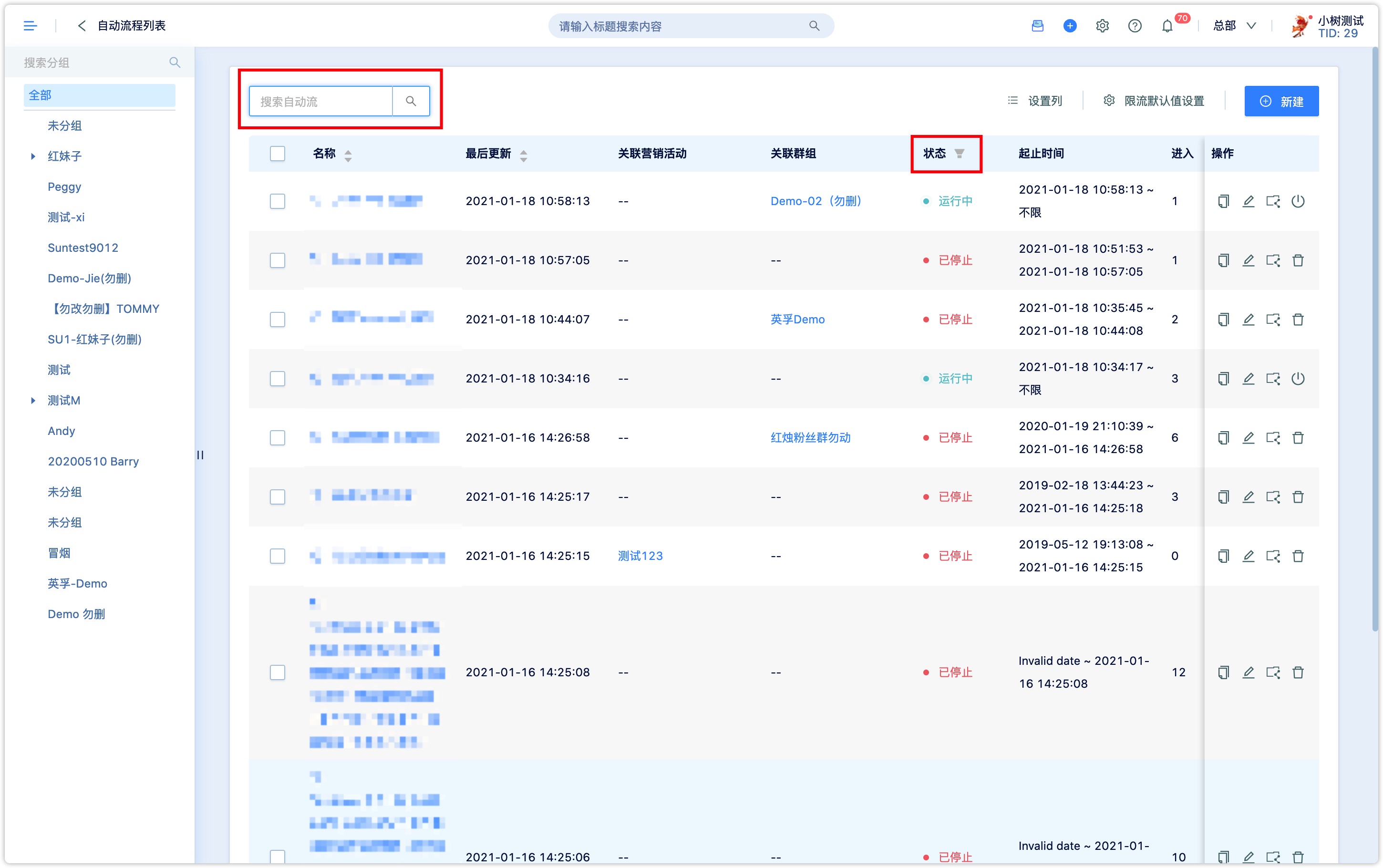Check the row updated 2021-01-18 10:57:05
This screenshot has height=868, width=1383.
point(277,260)
